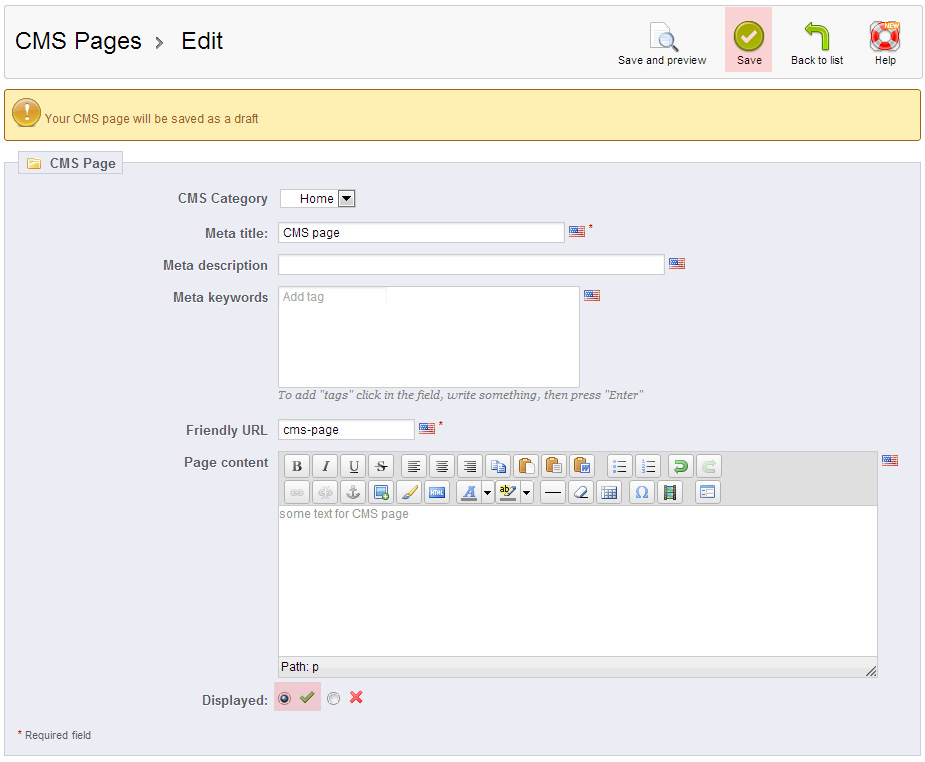Expand the CMS Category dropdown
Viewport: 925px width, 762px height.
tap(346, 199)
